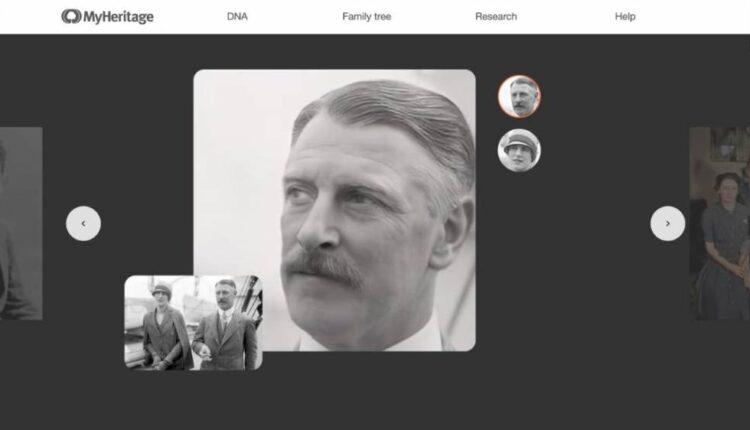Select the partially visible photo on right edge
The height and width of the screenshot is (430, 750).
tap(720, 223)
